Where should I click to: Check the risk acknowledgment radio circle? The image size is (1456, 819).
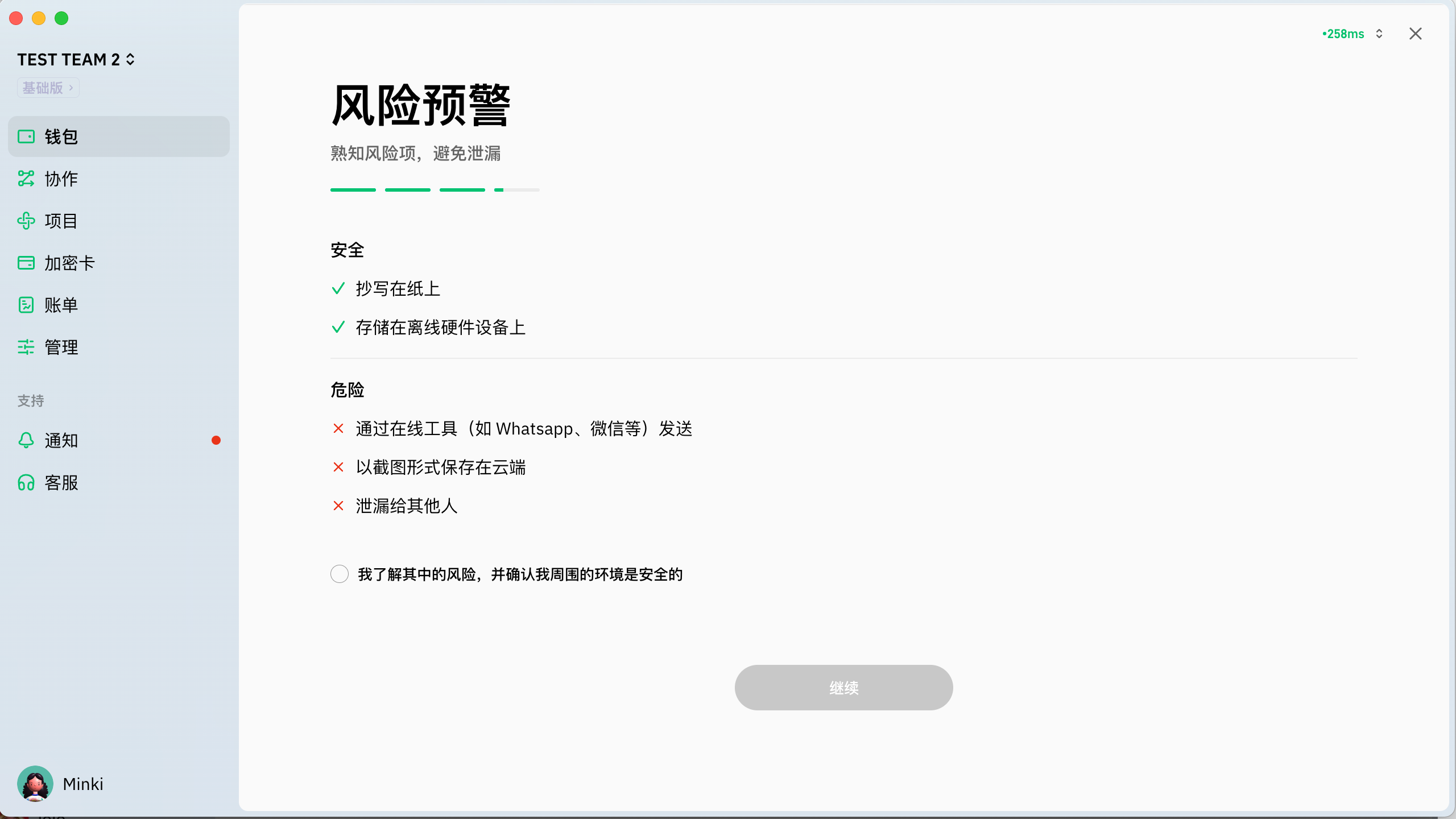(x=340, y=574)
